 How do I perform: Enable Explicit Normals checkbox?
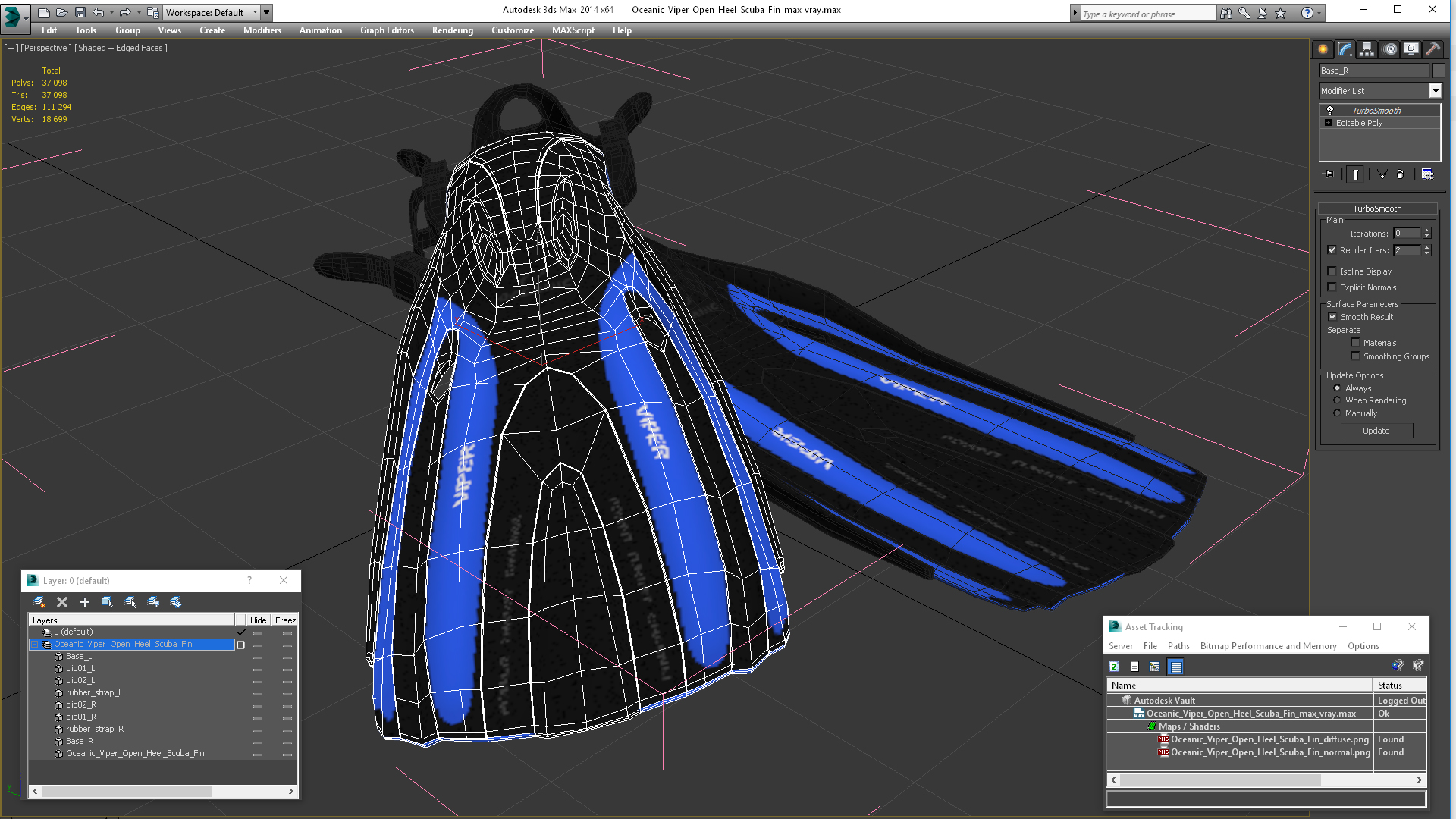(x=1332, y=287)
